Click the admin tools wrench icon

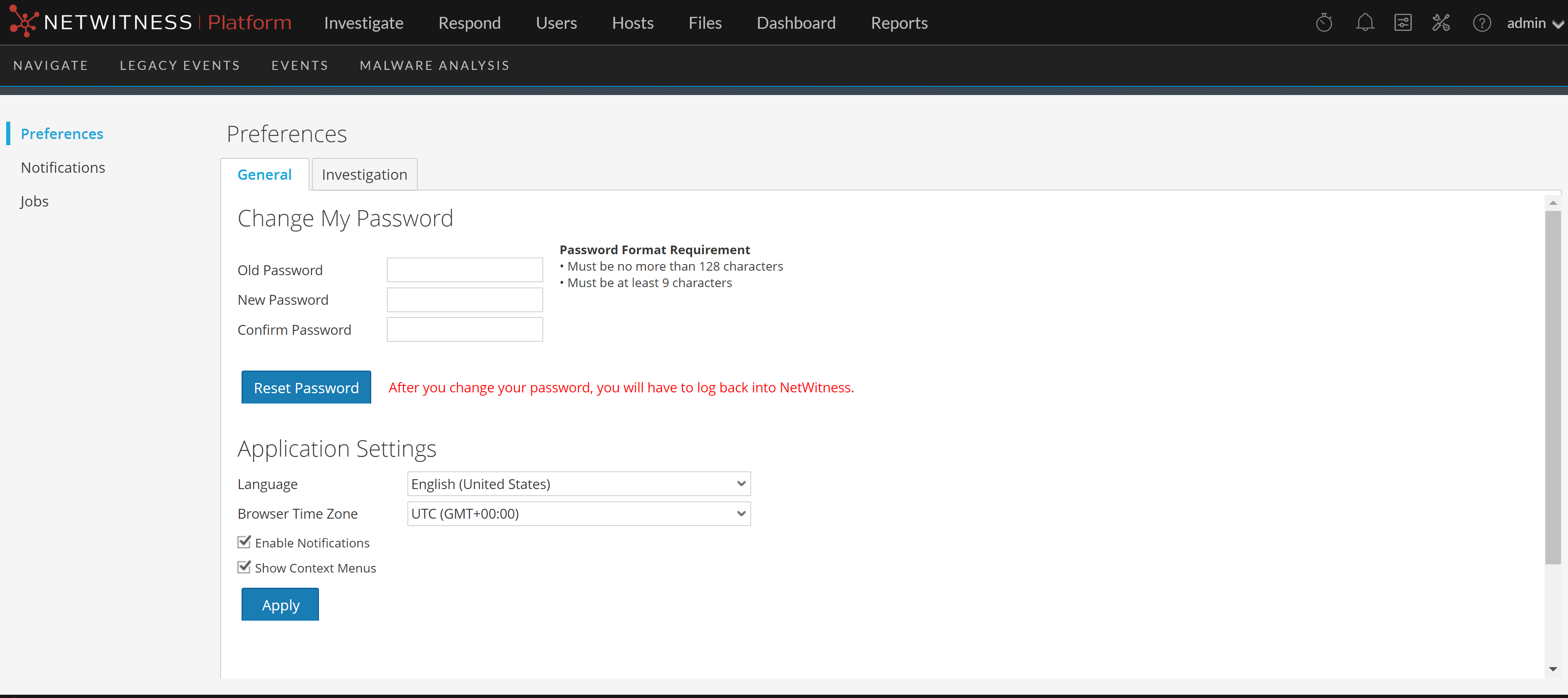click(x=1441, y=22)
